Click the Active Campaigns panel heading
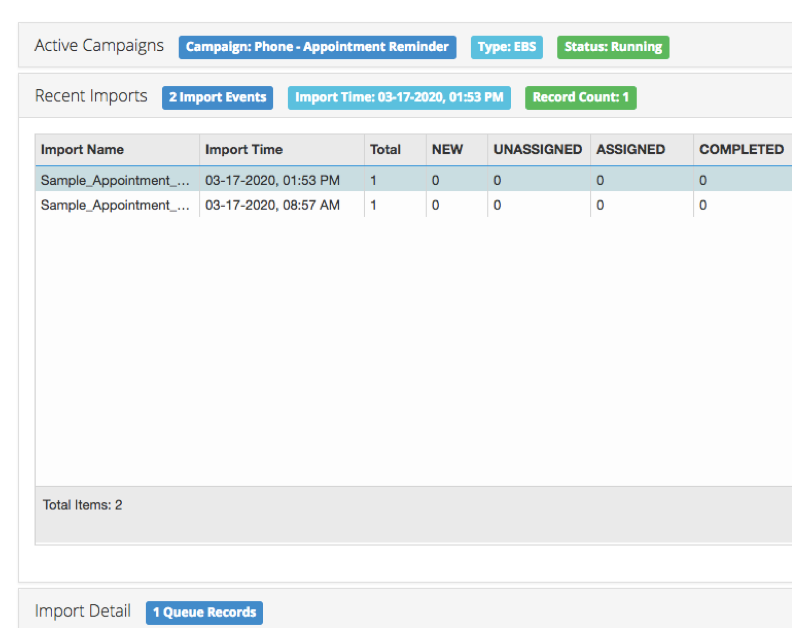Screen dimensions: 808x643 click(x=99, y=46)
